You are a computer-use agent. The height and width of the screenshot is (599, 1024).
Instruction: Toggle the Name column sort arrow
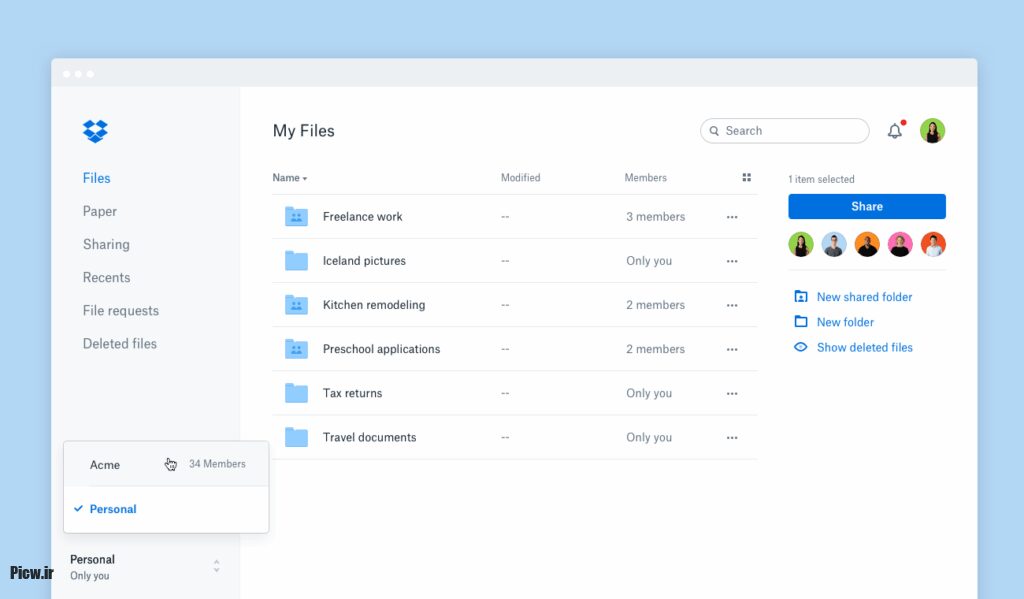tap(305, 179)
